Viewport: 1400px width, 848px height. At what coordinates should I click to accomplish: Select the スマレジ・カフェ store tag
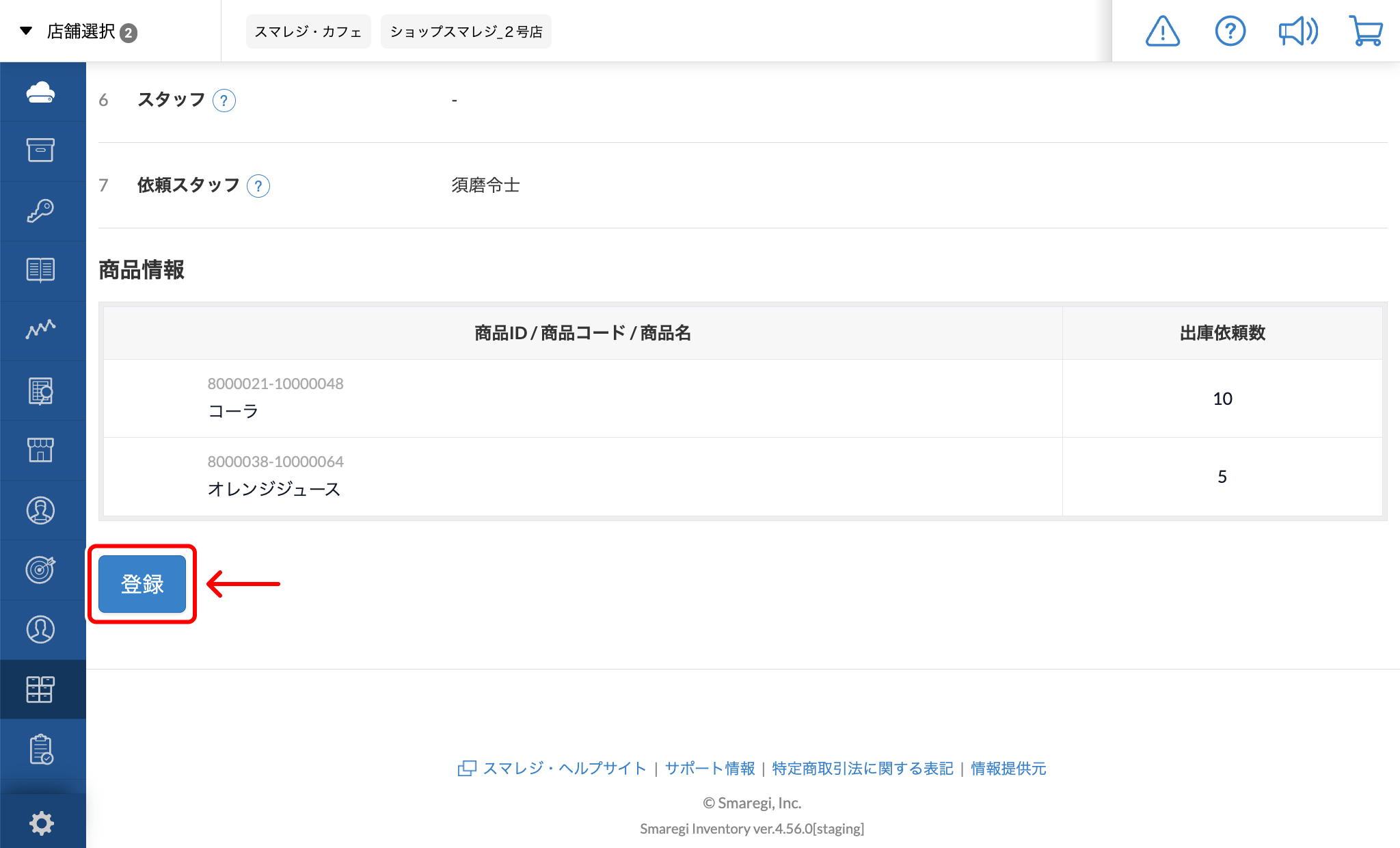pyautogui.click(x=308, y=31)
